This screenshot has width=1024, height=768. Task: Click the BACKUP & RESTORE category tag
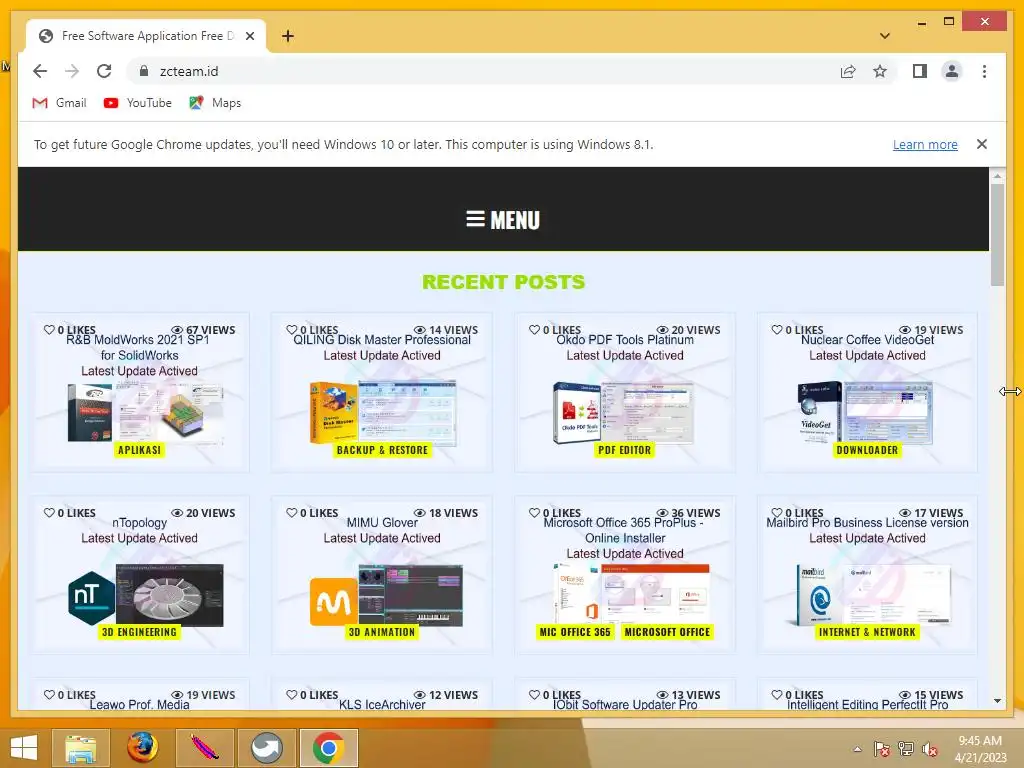(382, 450)
